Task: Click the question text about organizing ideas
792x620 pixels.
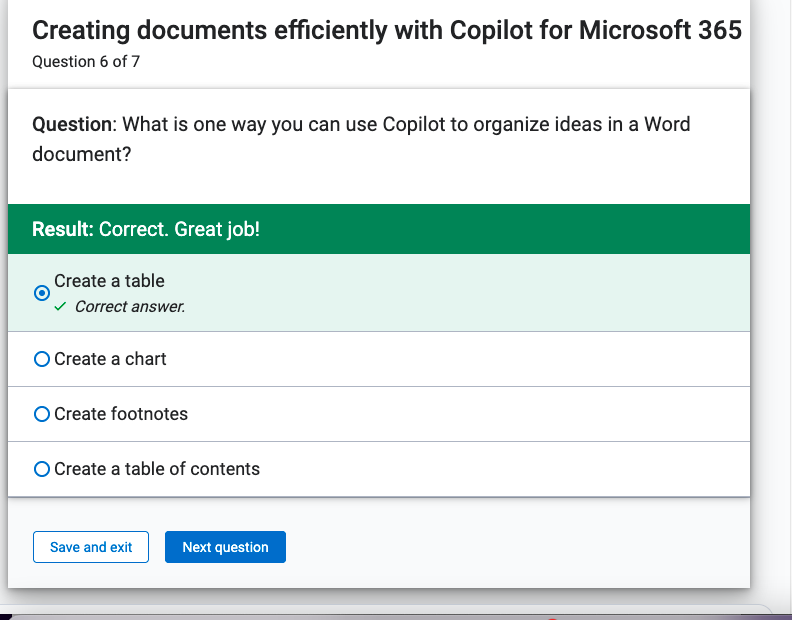Action: point(361,139)
